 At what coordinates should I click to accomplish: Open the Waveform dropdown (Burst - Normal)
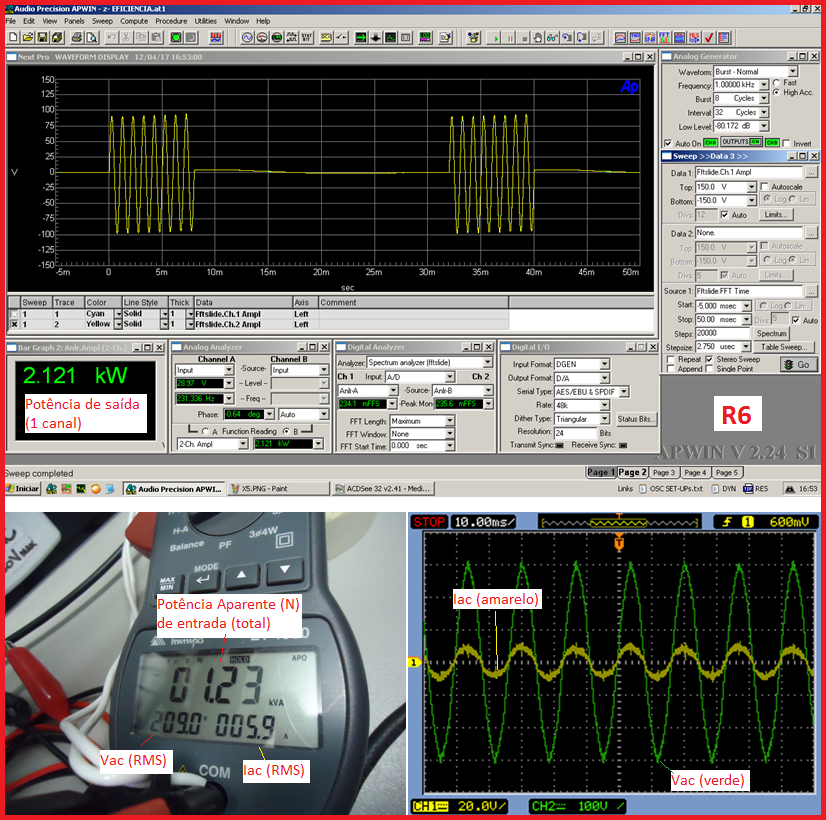click(x=793, y=72)
